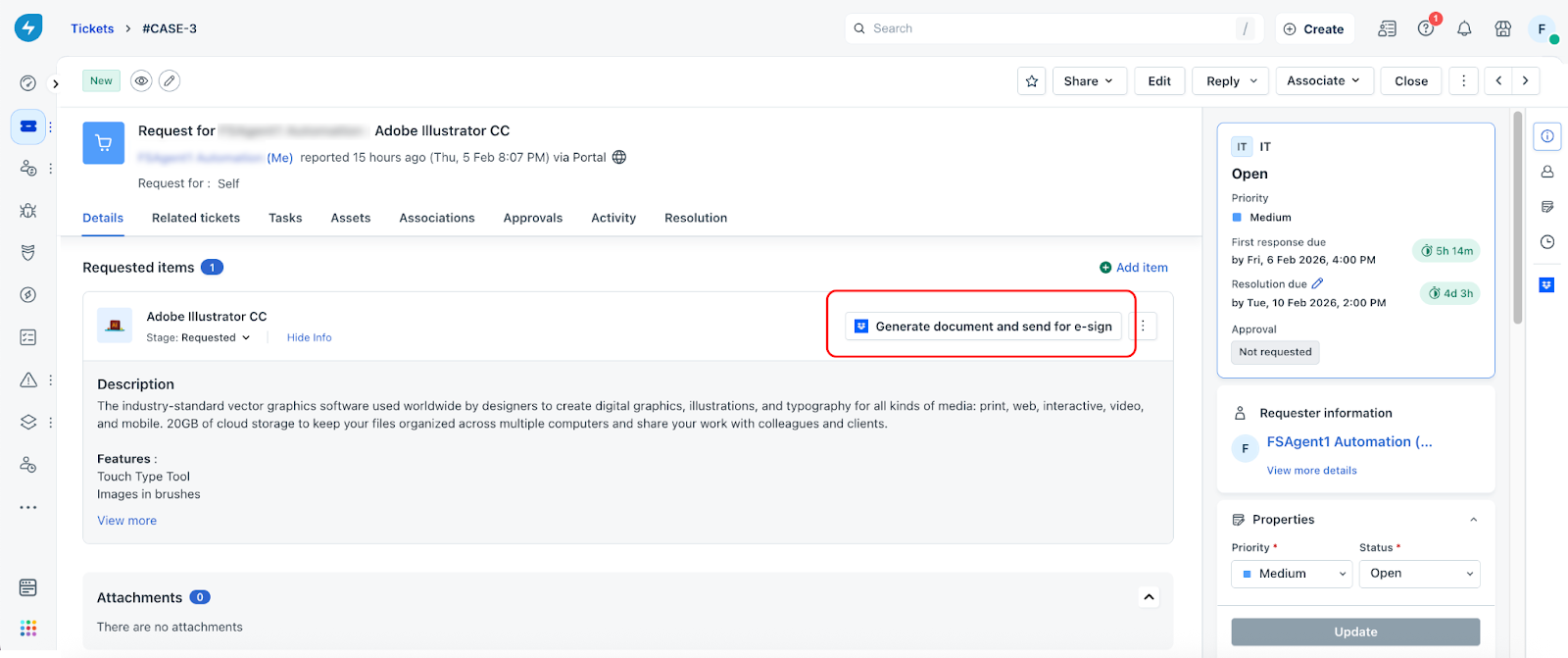Switch to the Associations tab
The image size is (1568, 658).
pyautogui.click(x=437, y=218)
